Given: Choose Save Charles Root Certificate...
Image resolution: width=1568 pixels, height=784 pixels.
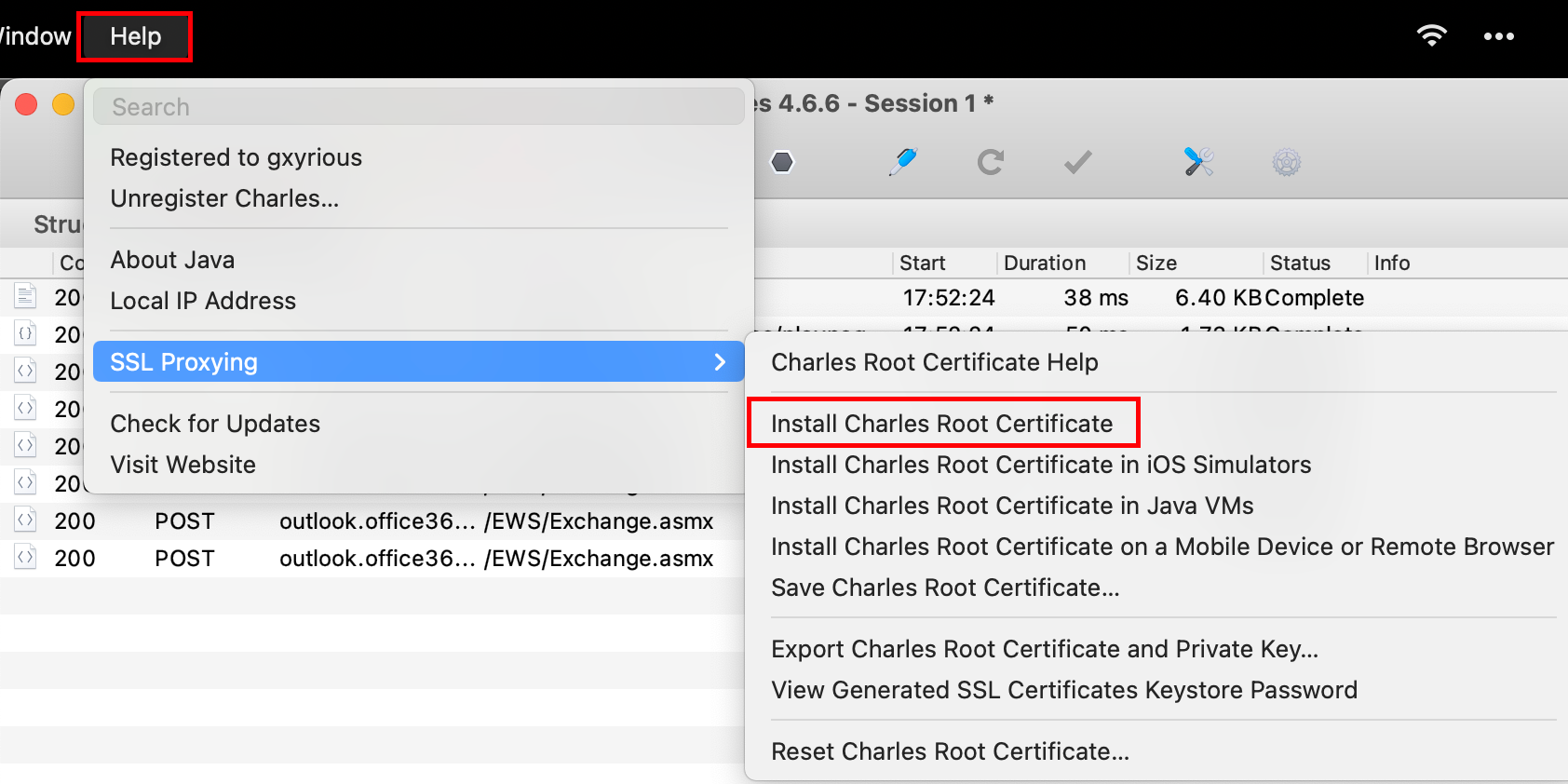Looking at the screenshot, I should point(944,588).
